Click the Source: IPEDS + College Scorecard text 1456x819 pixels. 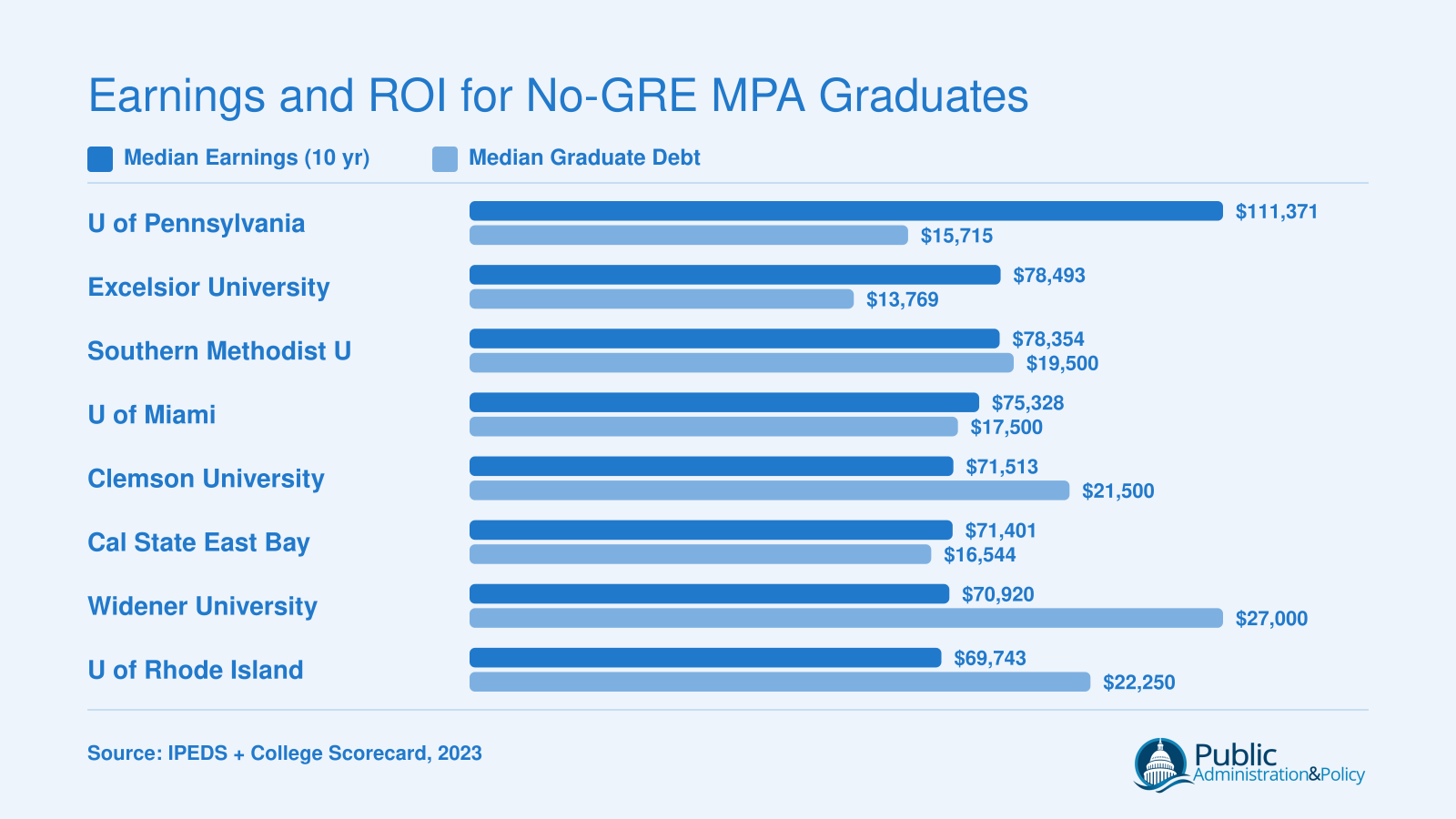[x=285, y=753]
